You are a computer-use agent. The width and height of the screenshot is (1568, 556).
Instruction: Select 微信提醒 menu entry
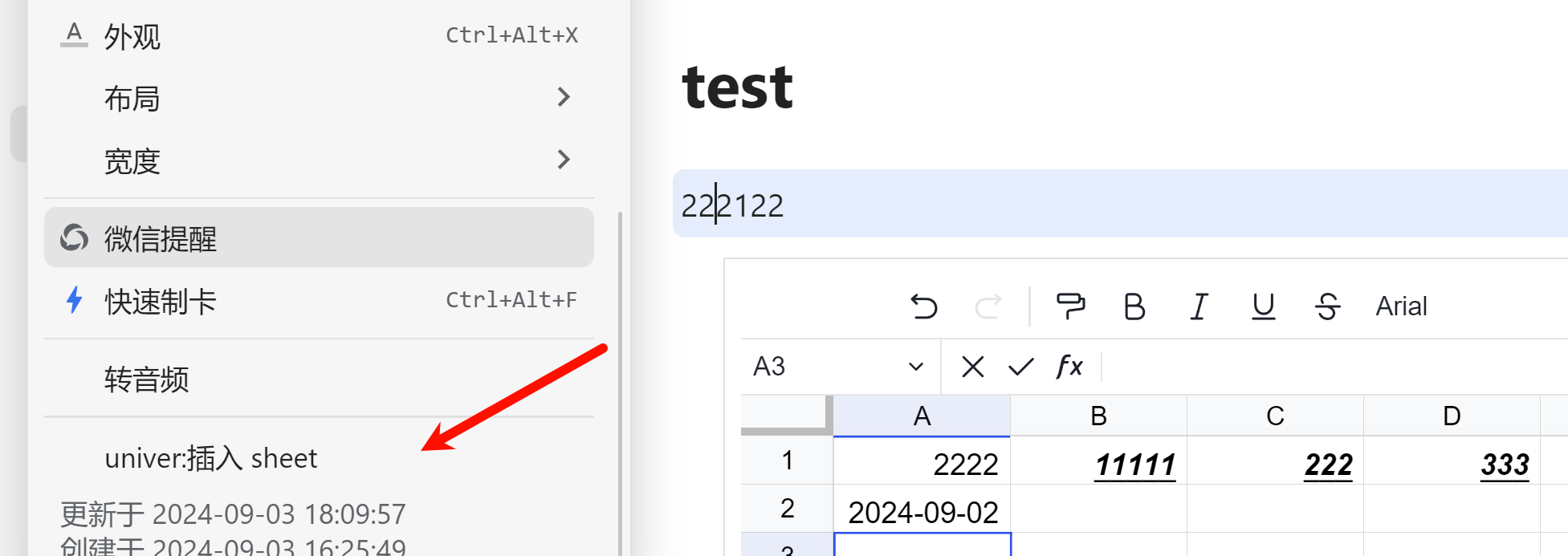coord(319,237)
